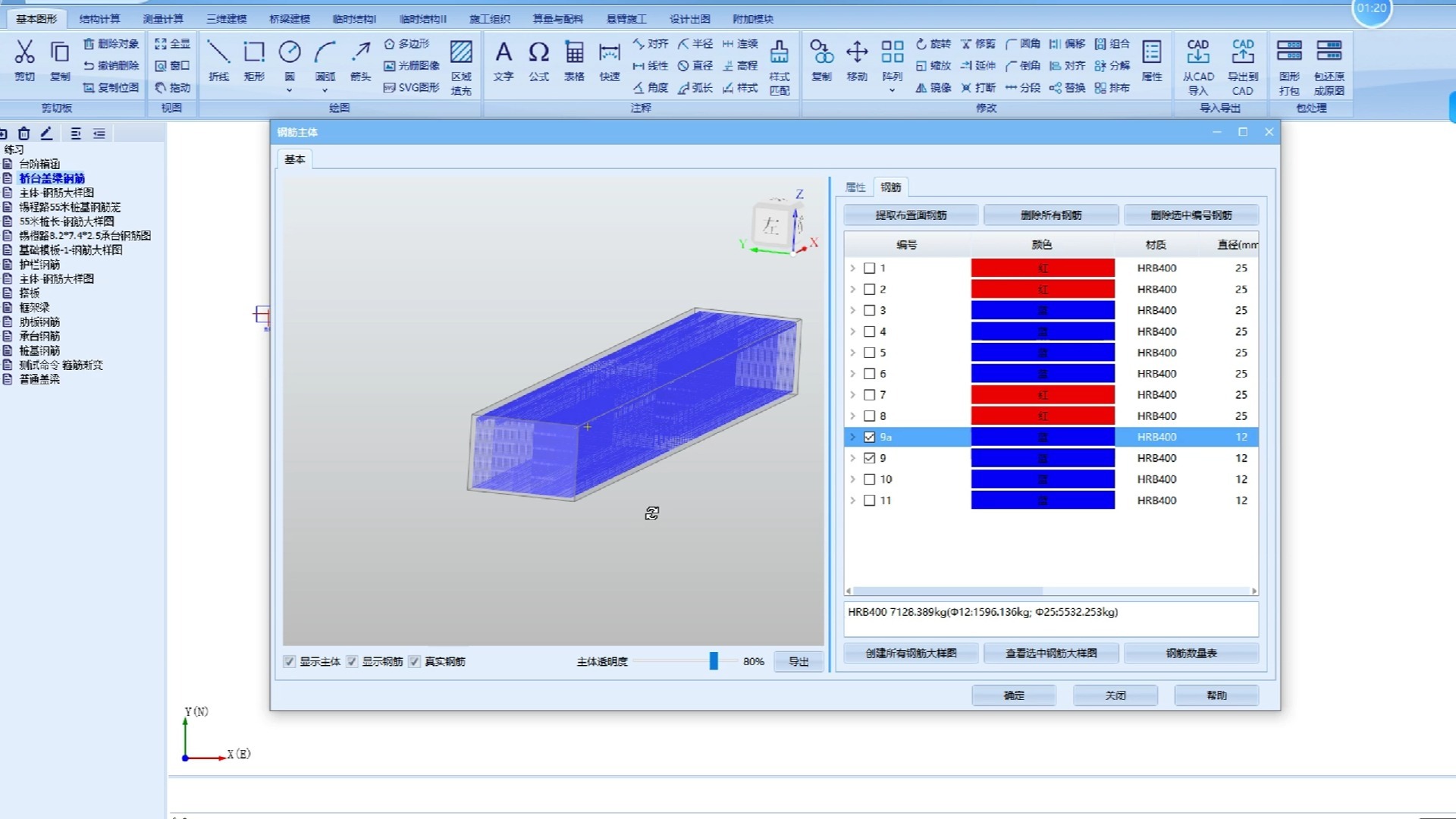Viewport: 1456px width, 819px height.
Task: Select 护栏钢筋 in the project list
Action: 39,265
